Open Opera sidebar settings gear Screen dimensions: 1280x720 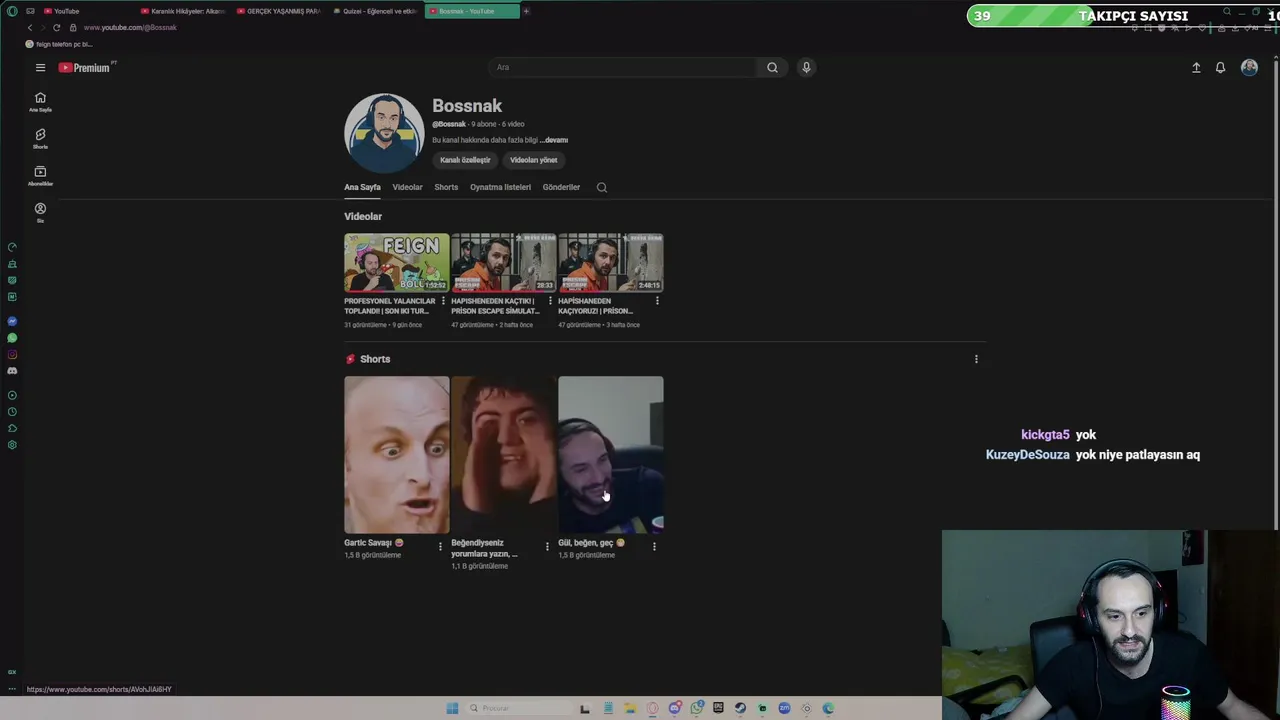[12, 444]
